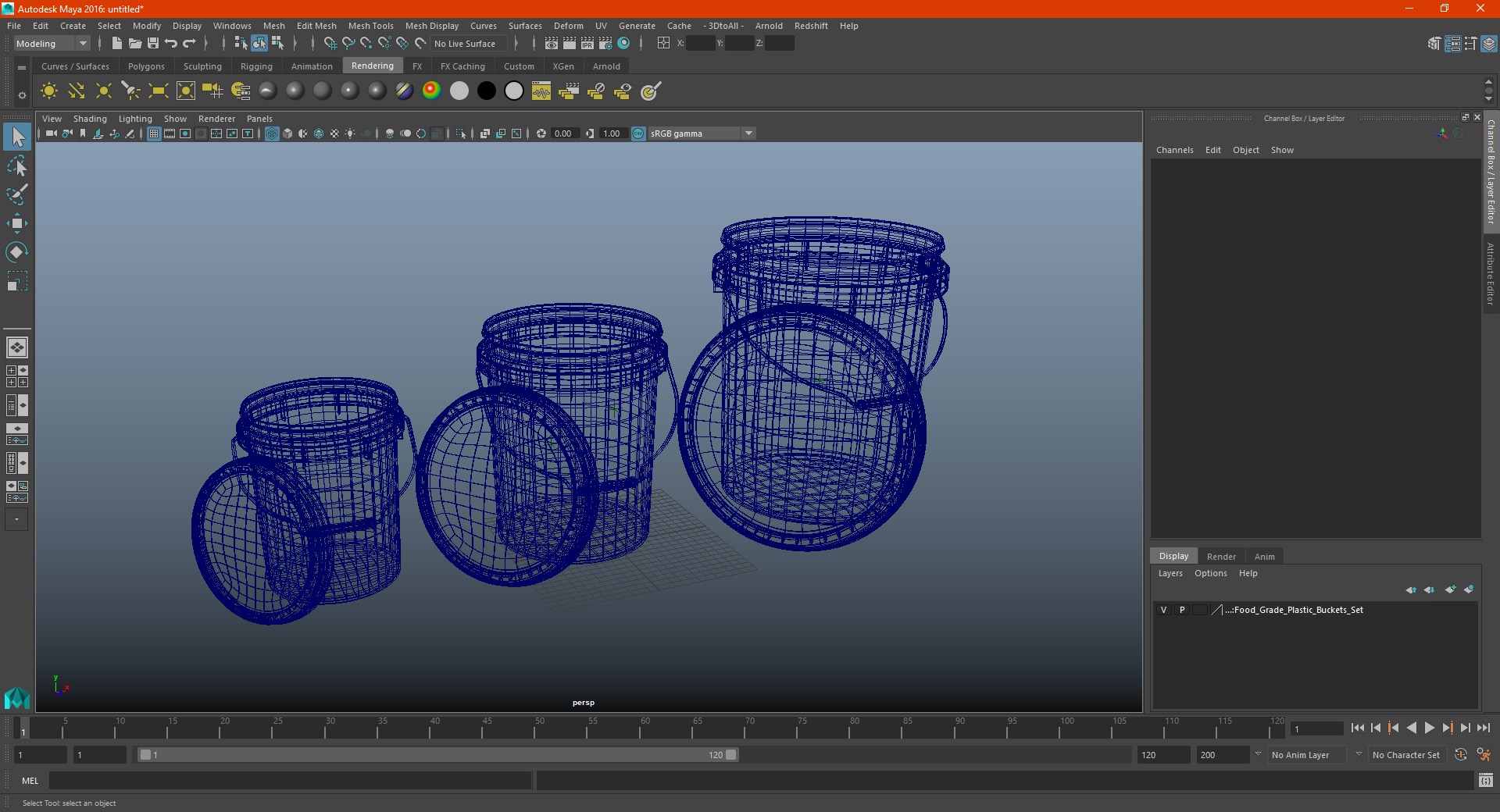Create a Point Light from the shelf

(104, 91)
